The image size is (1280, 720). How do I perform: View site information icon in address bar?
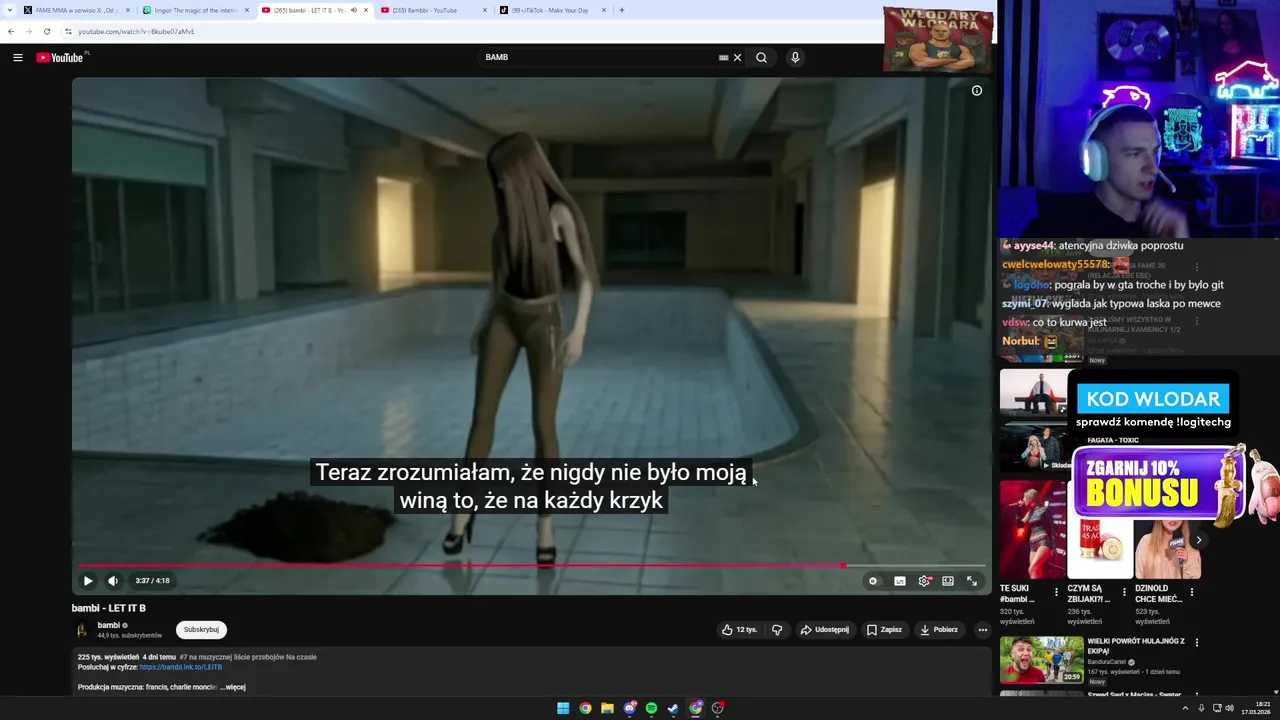(68, 31)
